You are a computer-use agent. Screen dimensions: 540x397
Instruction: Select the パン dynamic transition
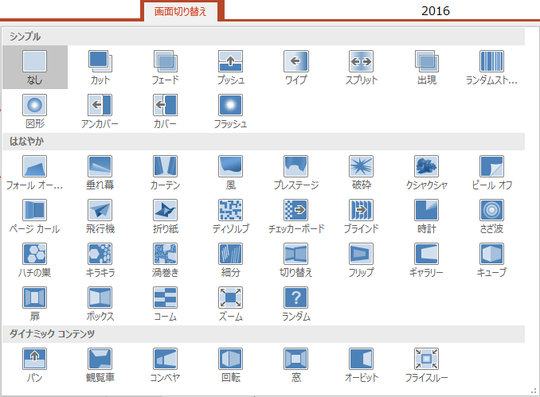(35, 365)
